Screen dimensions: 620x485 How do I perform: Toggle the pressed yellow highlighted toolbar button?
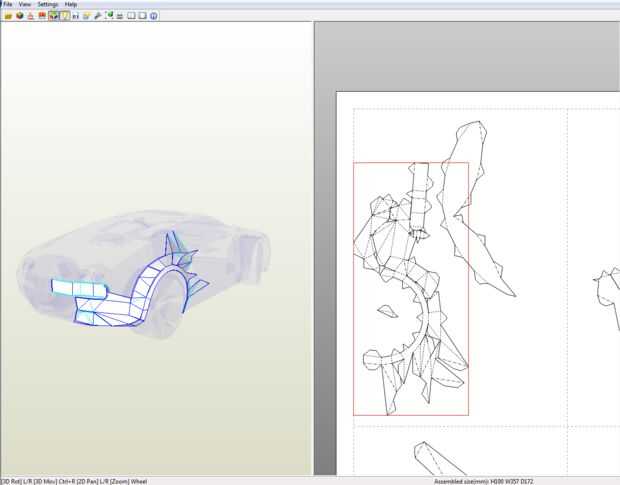(65, 16)
